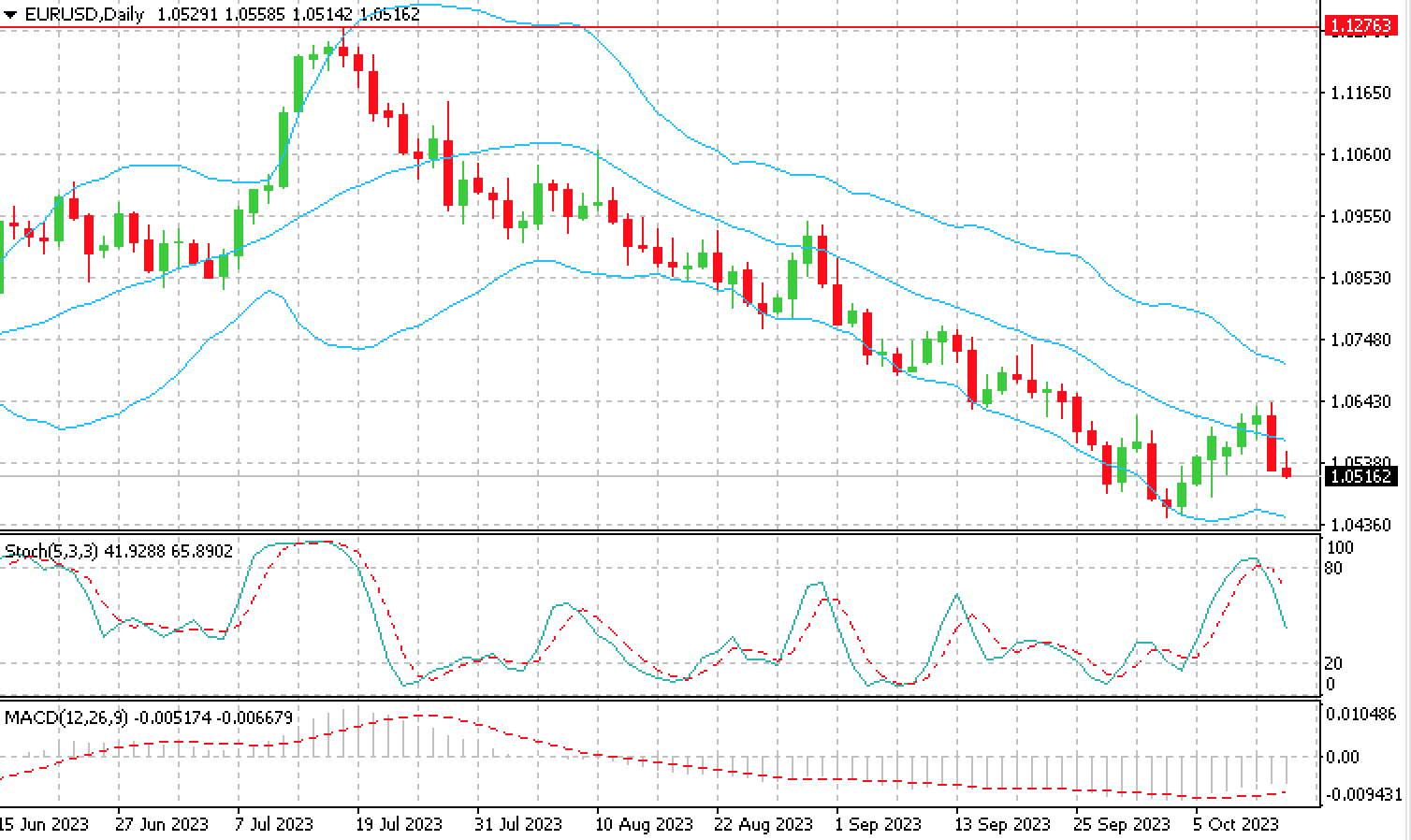The height and width of the screenshot is (840, 1411).
Task: Click the 15 Jun 2023 date label
Action: pos(44,824)
